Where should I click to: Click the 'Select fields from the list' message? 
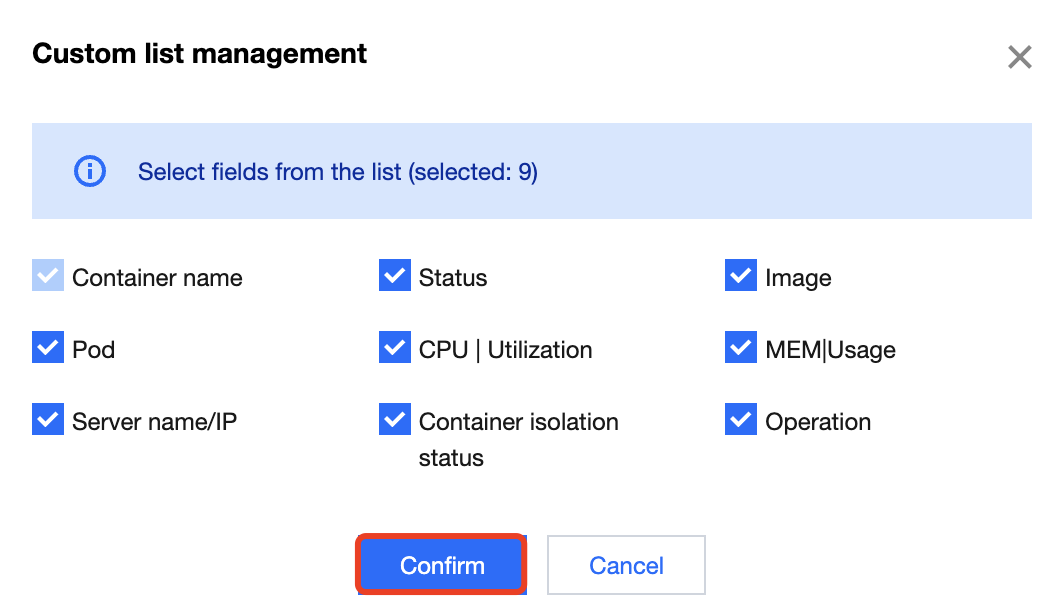coord(337,172)
